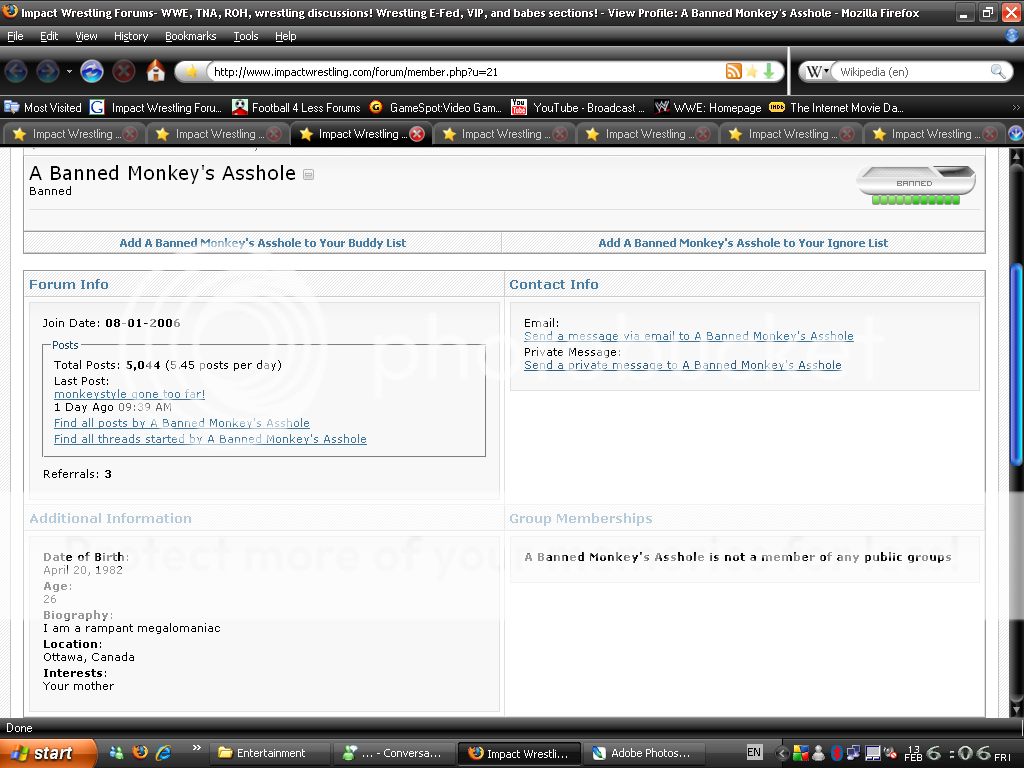Click 'Find all threads started by' link
Image resolution: width=1024 pixels, height=768 pixels.
pos(210,439)
